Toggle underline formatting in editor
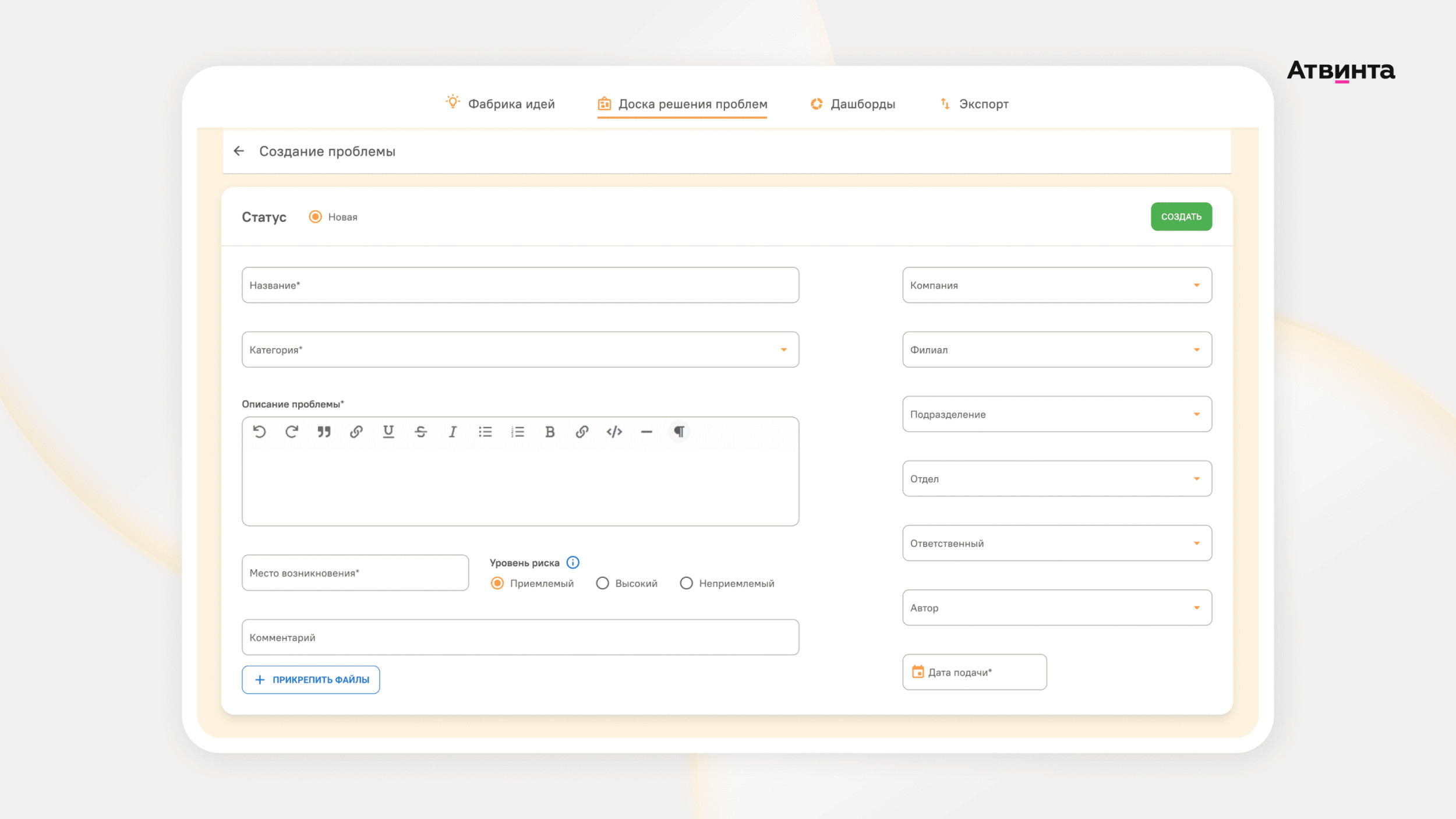 pyautogui.click(x=388, y=432)
